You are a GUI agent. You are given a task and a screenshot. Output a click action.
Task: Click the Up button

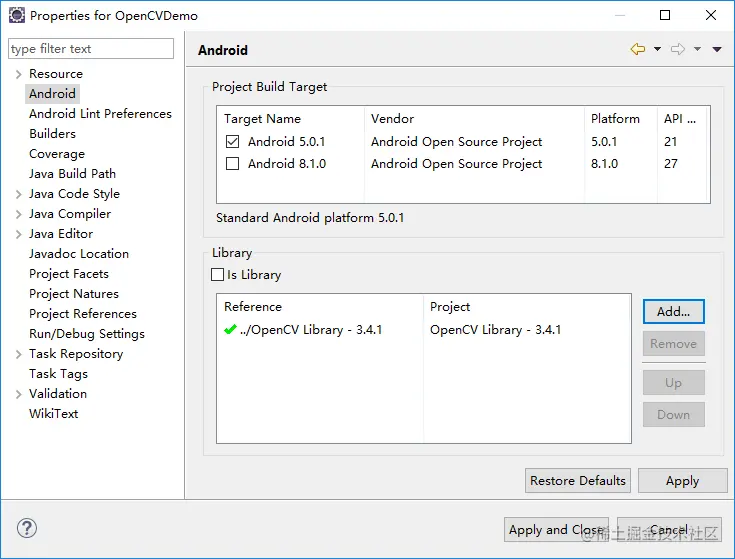point(674,383)
